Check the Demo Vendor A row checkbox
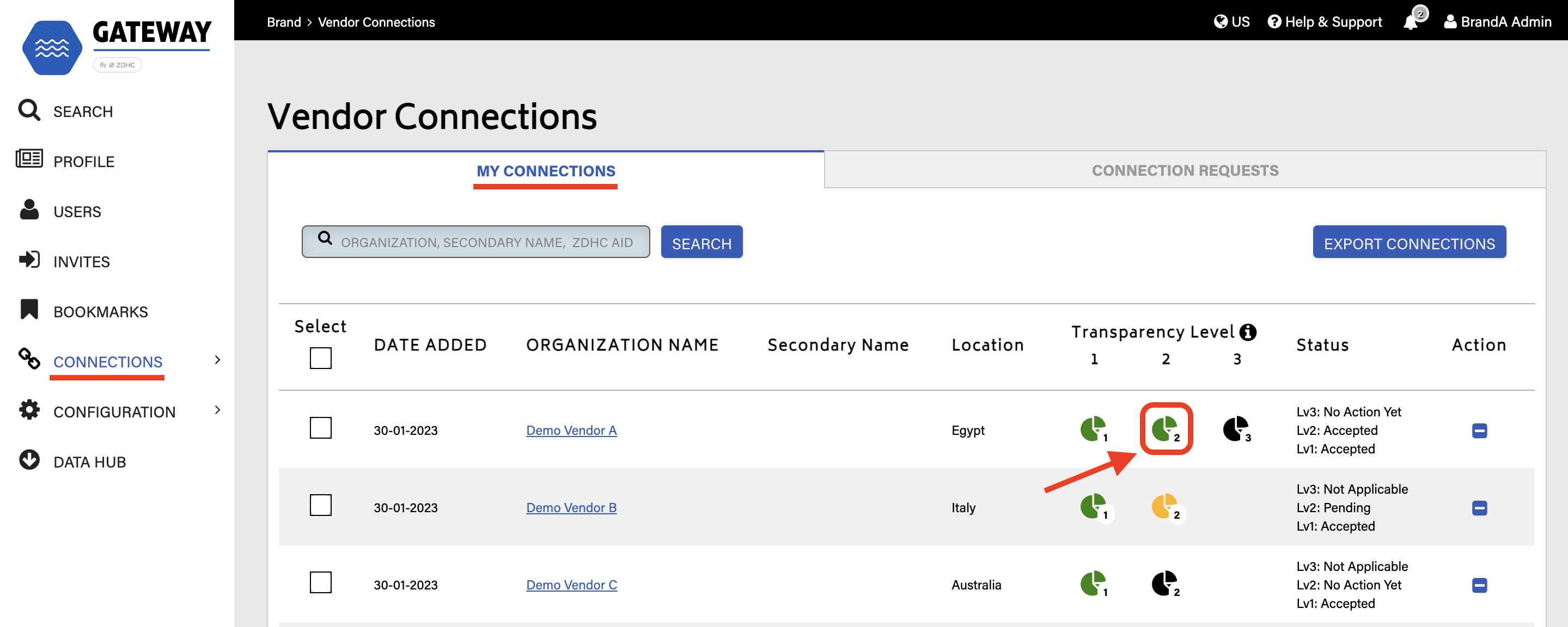 (x=321, y=428)
